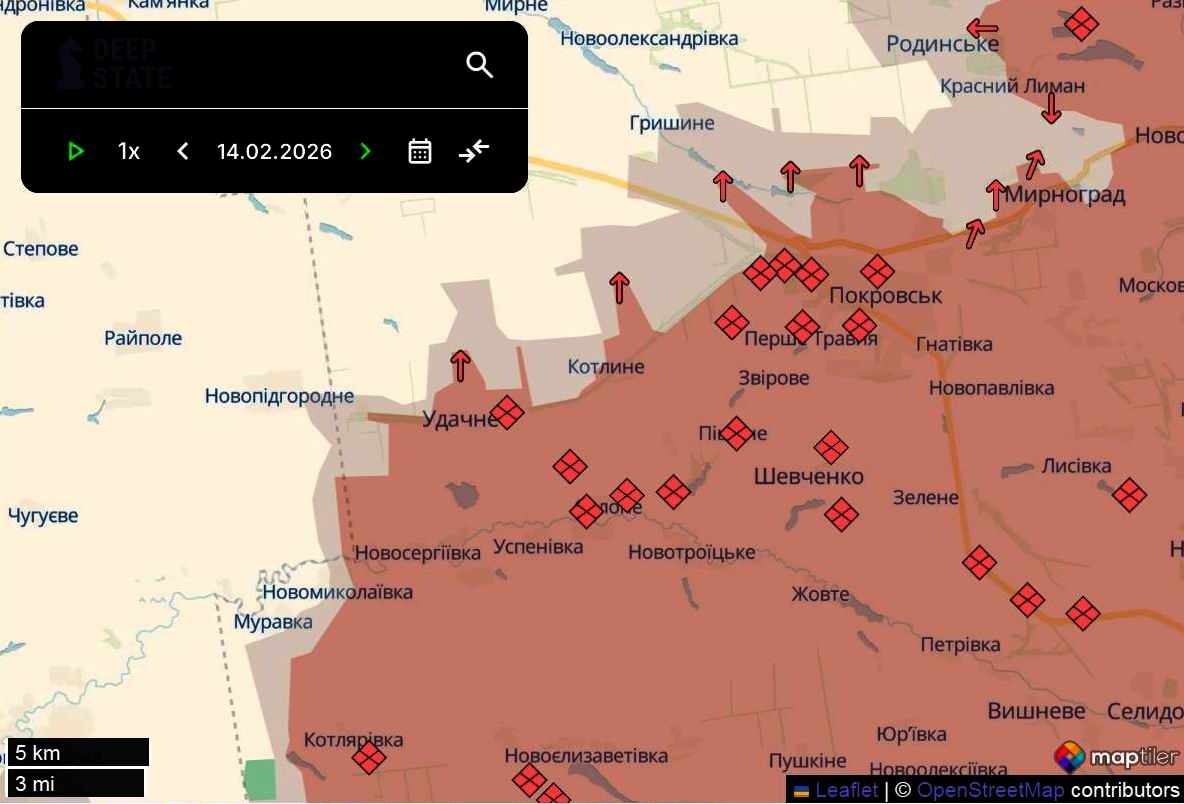Screen dimensions: 1184x804
Task: Open the map search
Action: [479, 64]
